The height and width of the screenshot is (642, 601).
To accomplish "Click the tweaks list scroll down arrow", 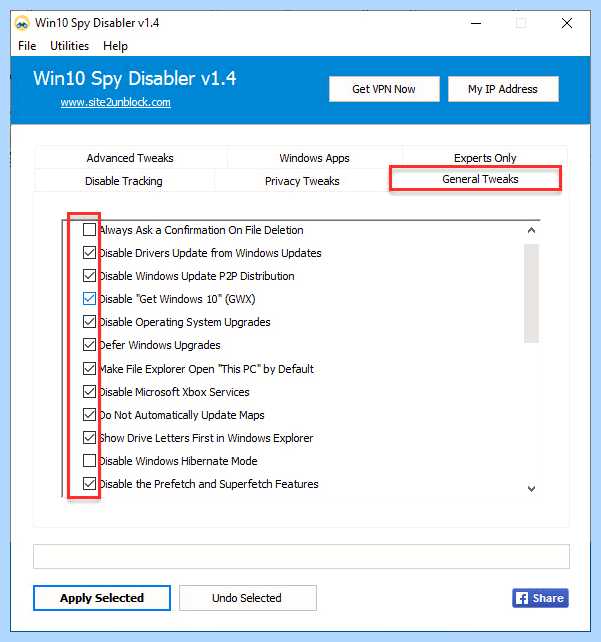I will pos(531,488).
